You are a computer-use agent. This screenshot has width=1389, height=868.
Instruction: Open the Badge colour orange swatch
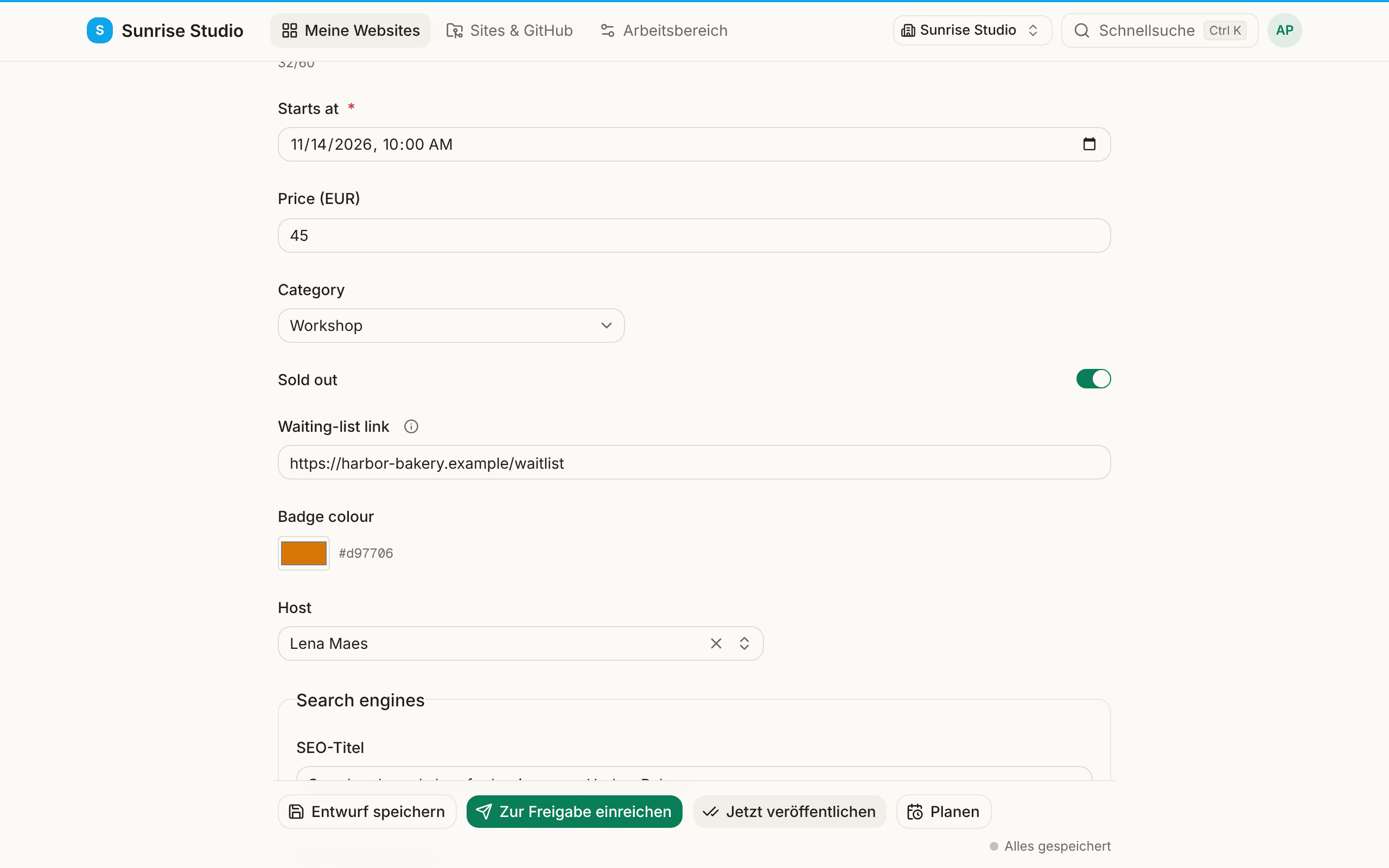(x=304, y=553)
